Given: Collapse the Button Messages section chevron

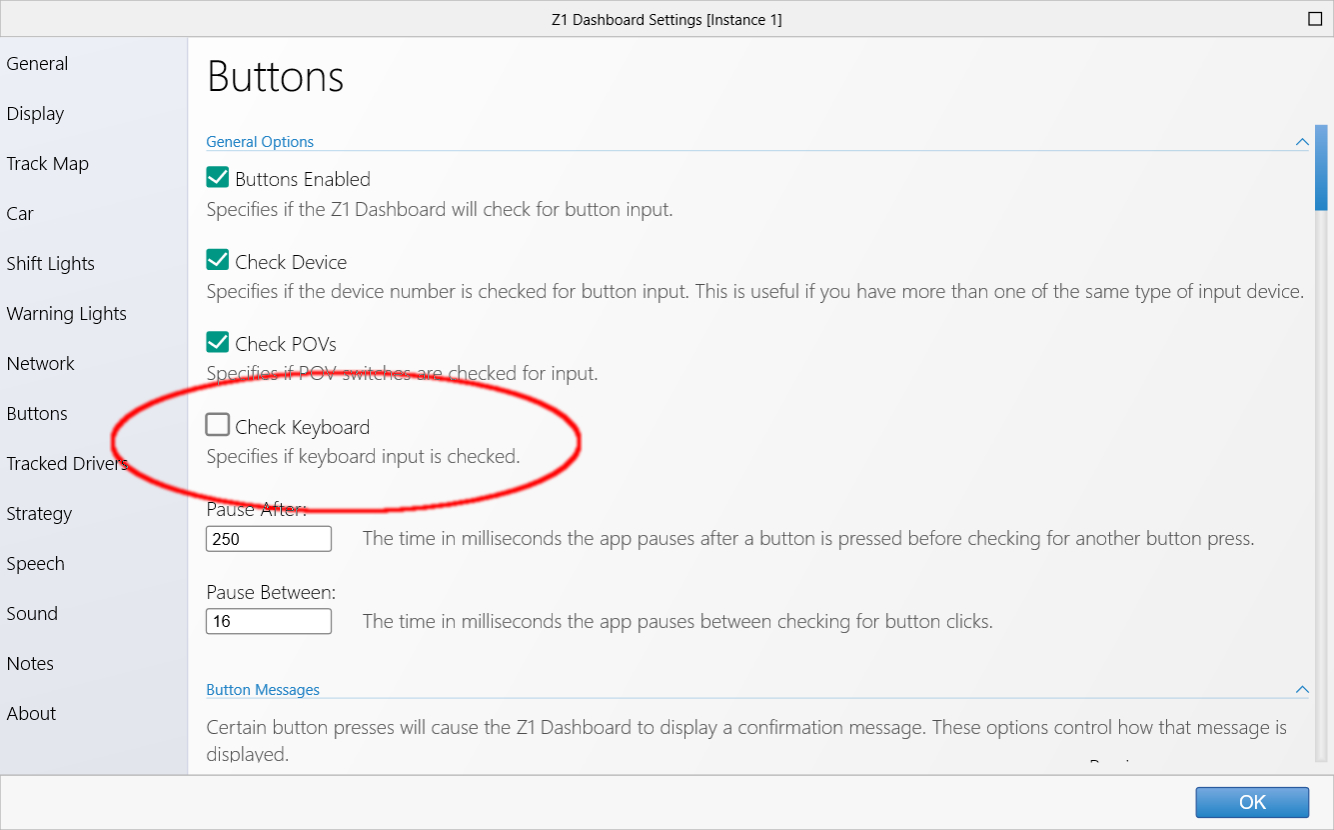Looking at the screenshot, I should (1302, 690).
